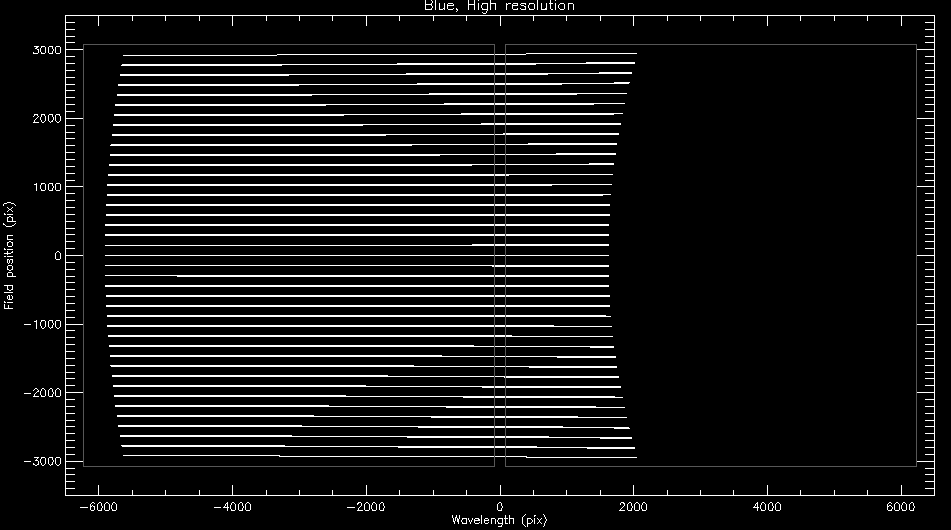This screenshot has height=530, width=951.
Task: Click the y-axis tick label "-2000"
Action: [42, 393]
